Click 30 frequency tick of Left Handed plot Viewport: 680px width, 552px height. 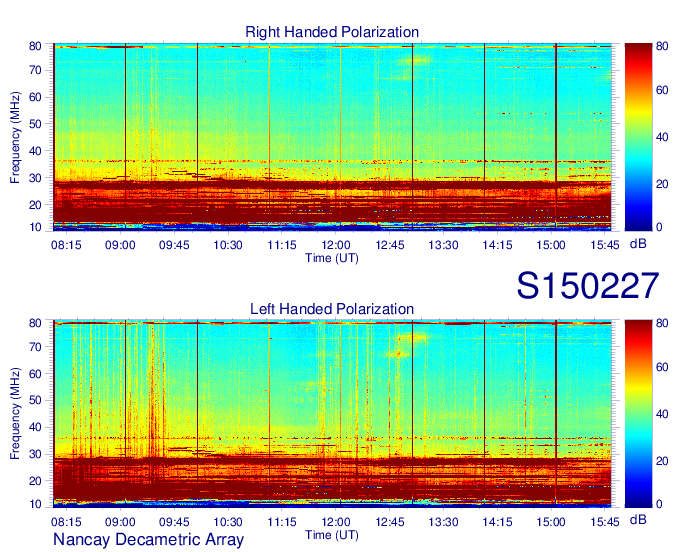pos(35,454)
